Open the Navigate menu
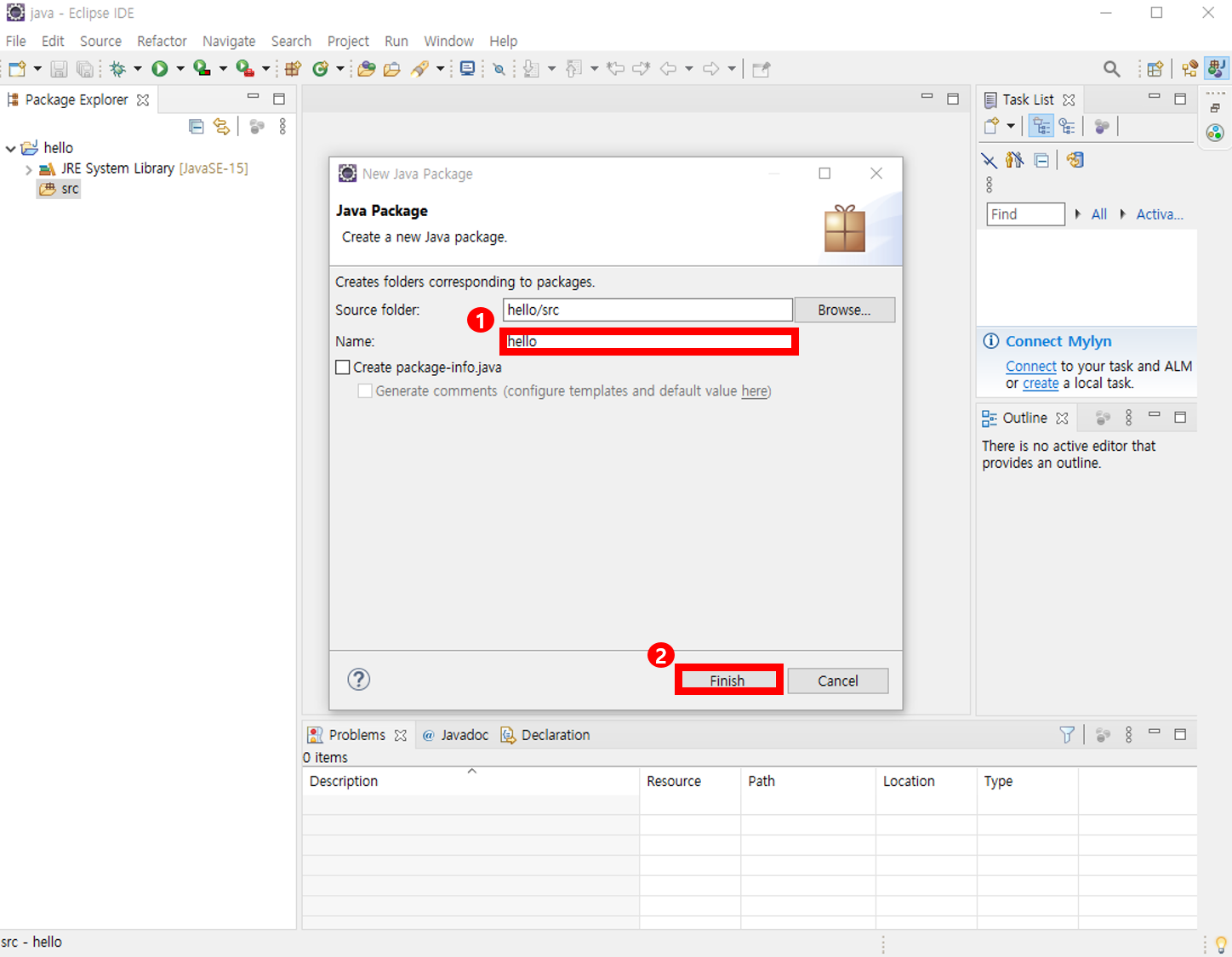The height and width of the screenshot is (957, 1232). [x=229, y=41]
